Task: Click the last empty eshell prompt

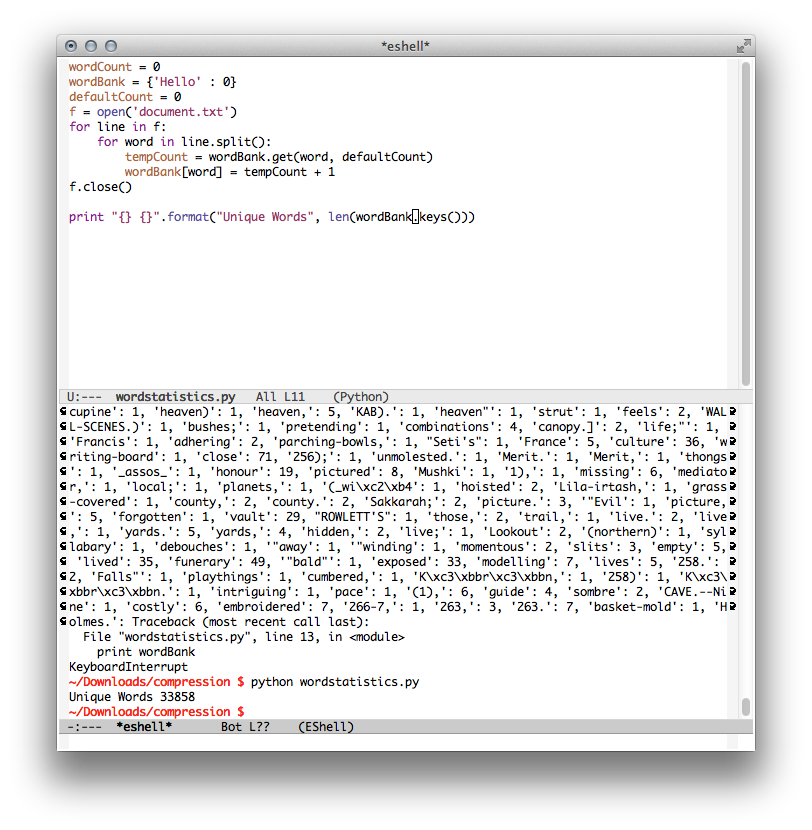Action: 156,712
